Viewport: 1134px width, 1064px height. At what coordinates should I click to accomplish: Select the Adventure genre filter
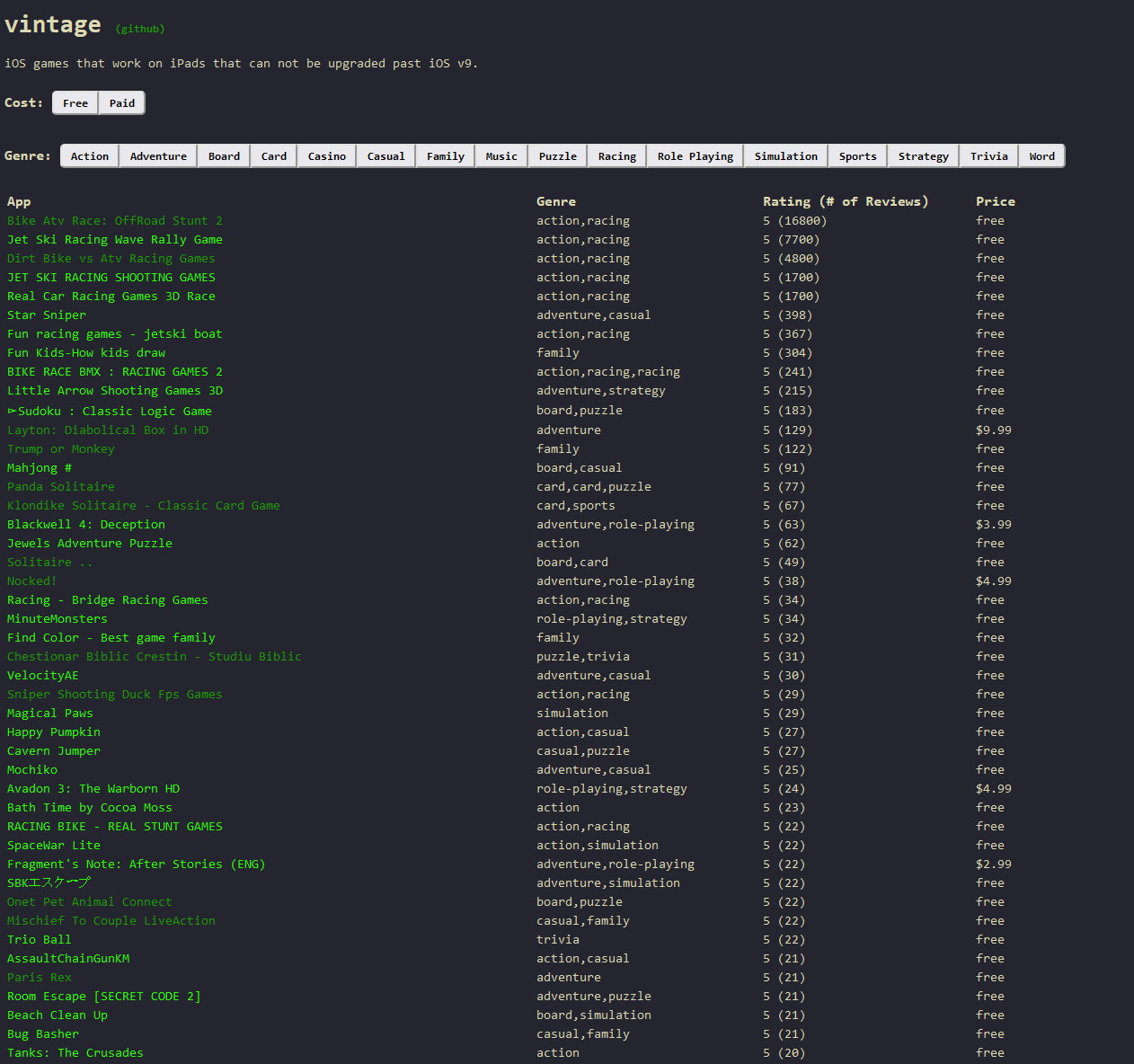[x=158, y=156]
